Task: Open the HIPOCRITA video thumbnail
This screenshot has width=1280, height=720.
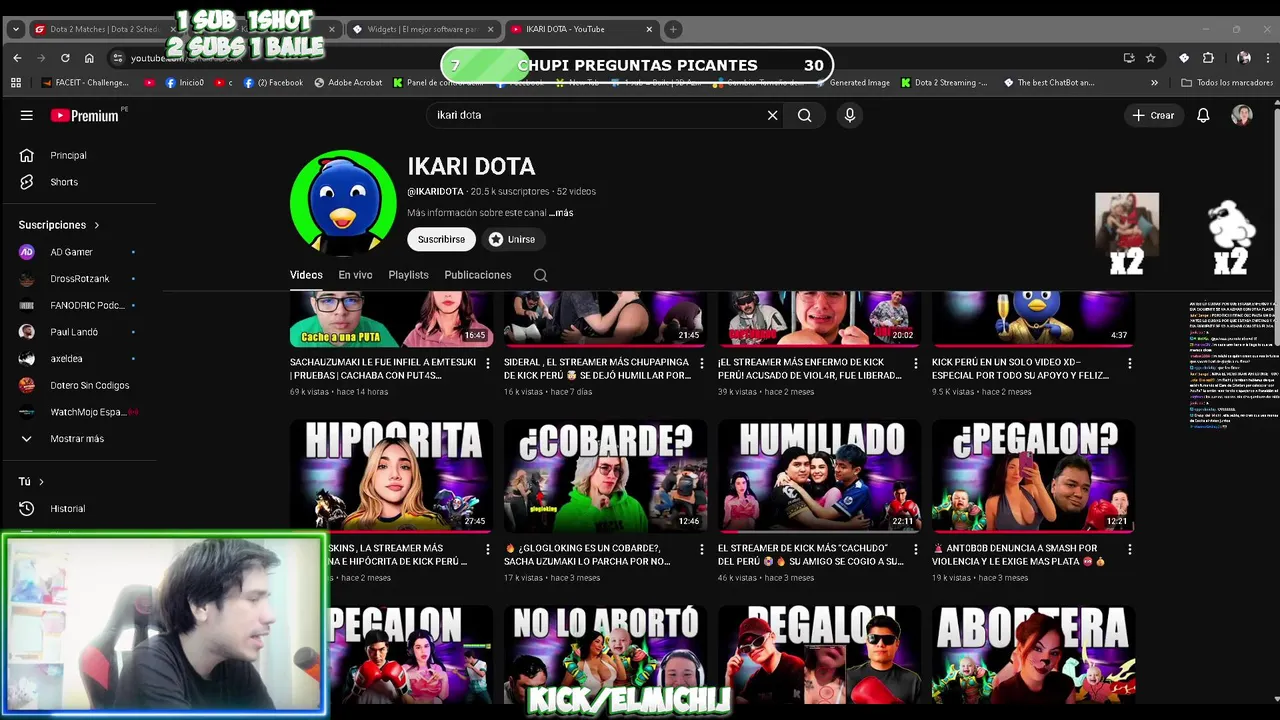Action: tap(391, 476)
